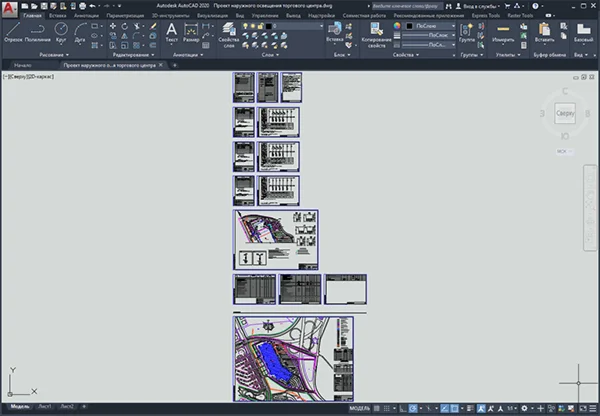600x416 pixels.
Task: Click the Move tool icon
Action: 113,26
